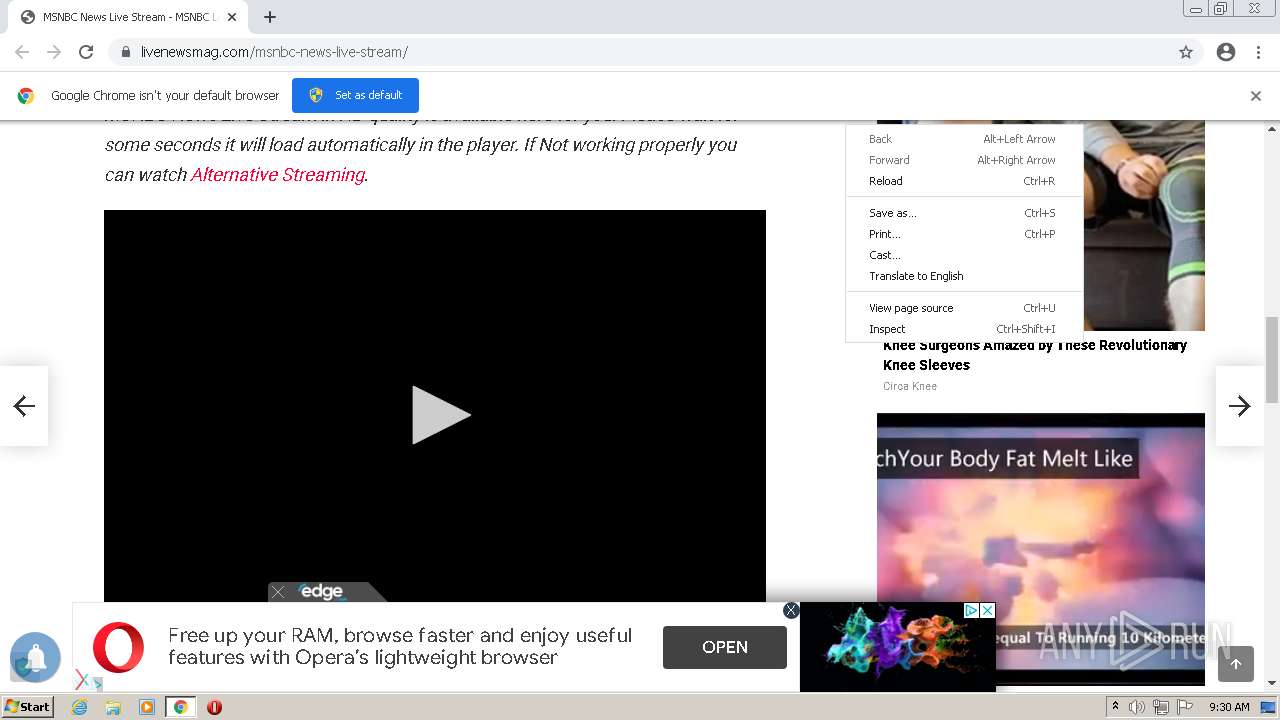Open media player taskbar icon
Screen dimensions: 1280x720
coord(147,707)
